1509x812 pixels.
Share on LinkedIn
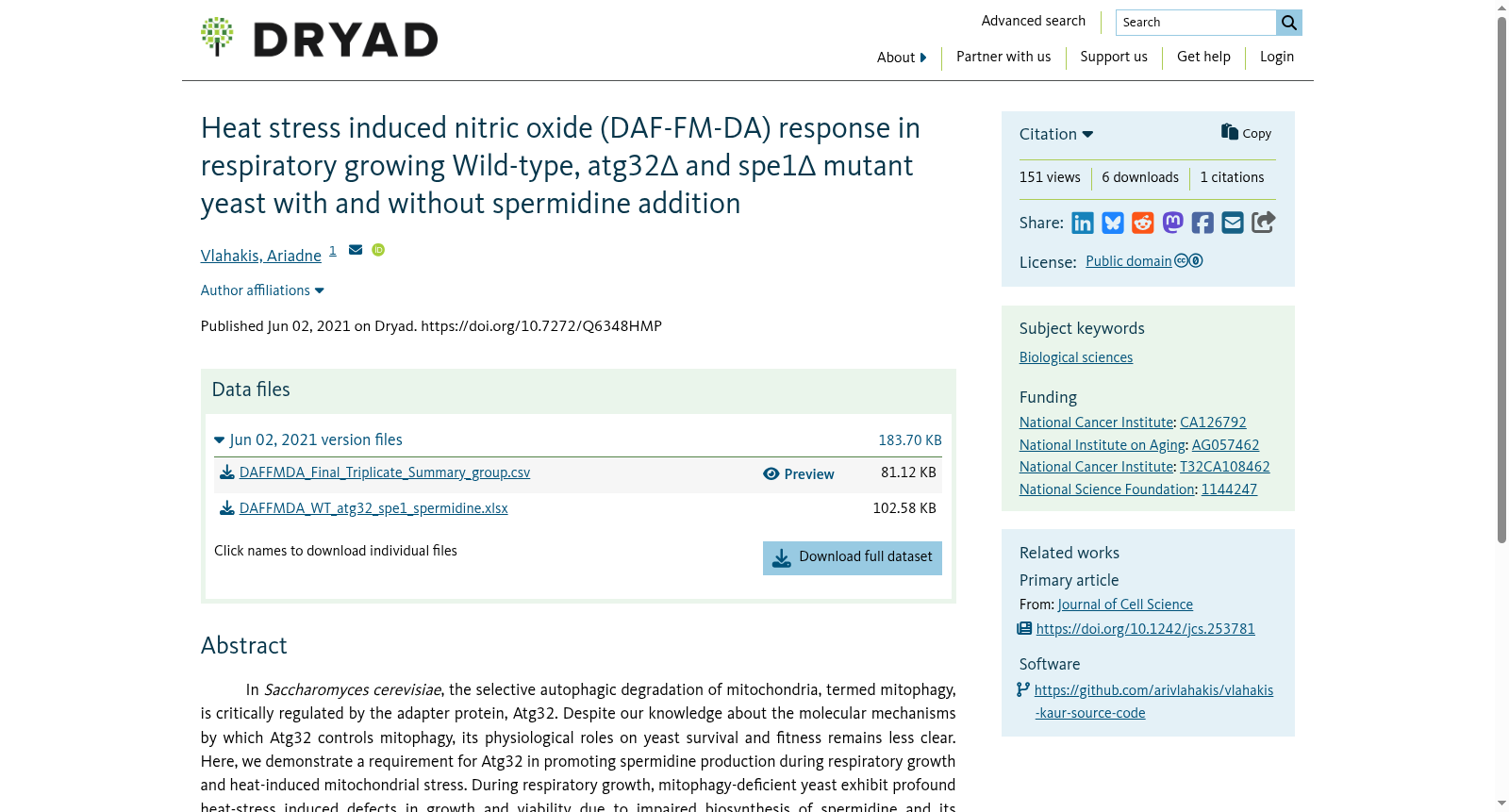[1083, 223]
